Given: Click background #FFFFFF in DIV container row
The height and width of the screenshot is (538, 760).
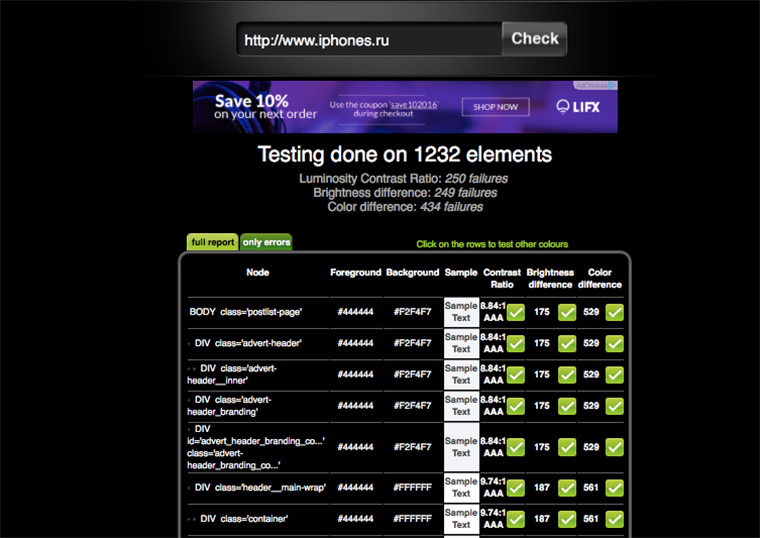Looking at the screenshot, I should [412, 519].
